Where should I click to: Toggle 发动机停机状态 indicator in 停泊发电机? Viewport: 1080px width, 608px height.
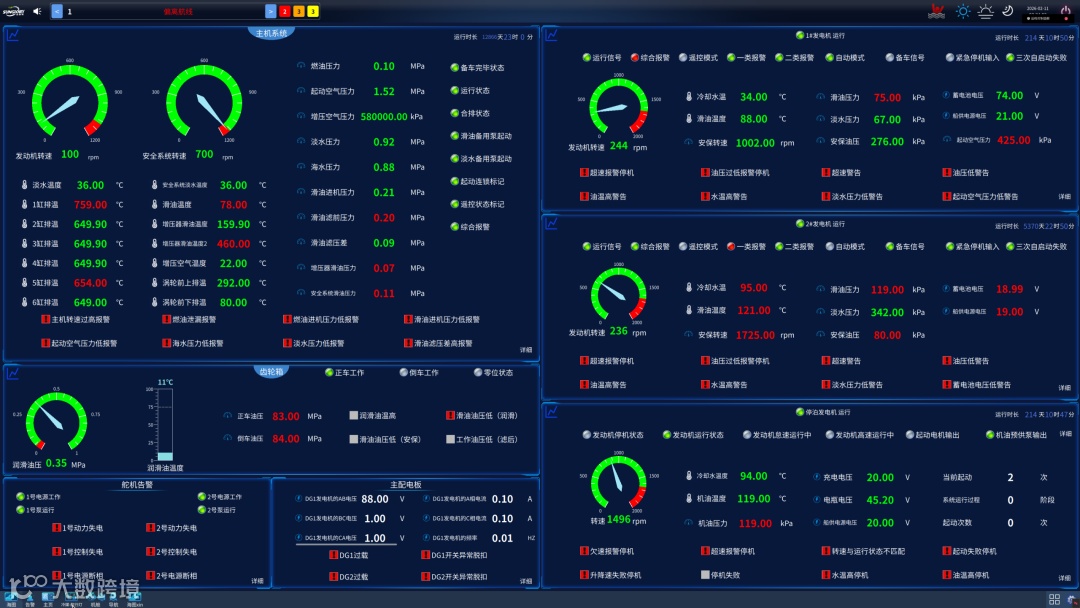pyautogui.click(x=613, y=434)
